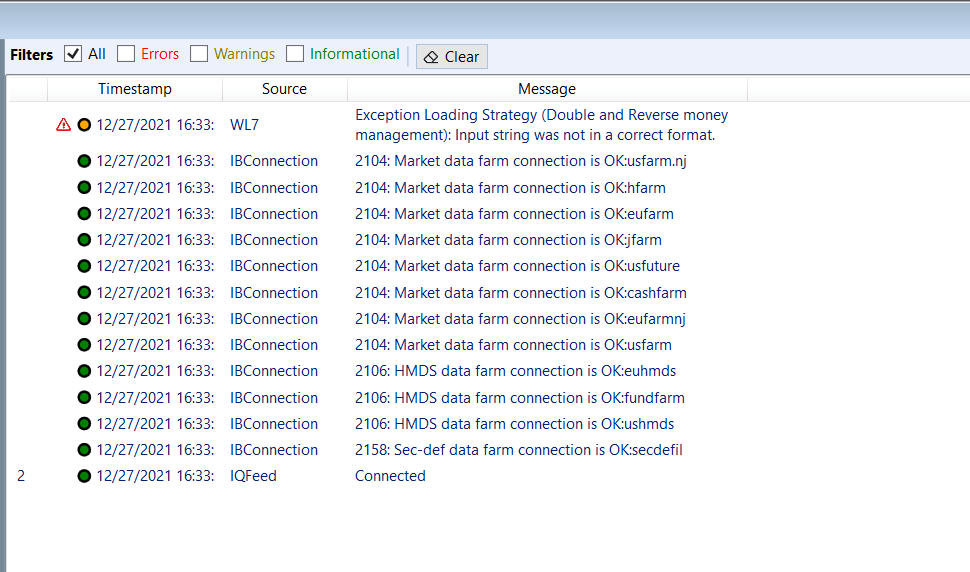Click the Source column header
This screenshot has height=572, width=970.
[284, 89]
